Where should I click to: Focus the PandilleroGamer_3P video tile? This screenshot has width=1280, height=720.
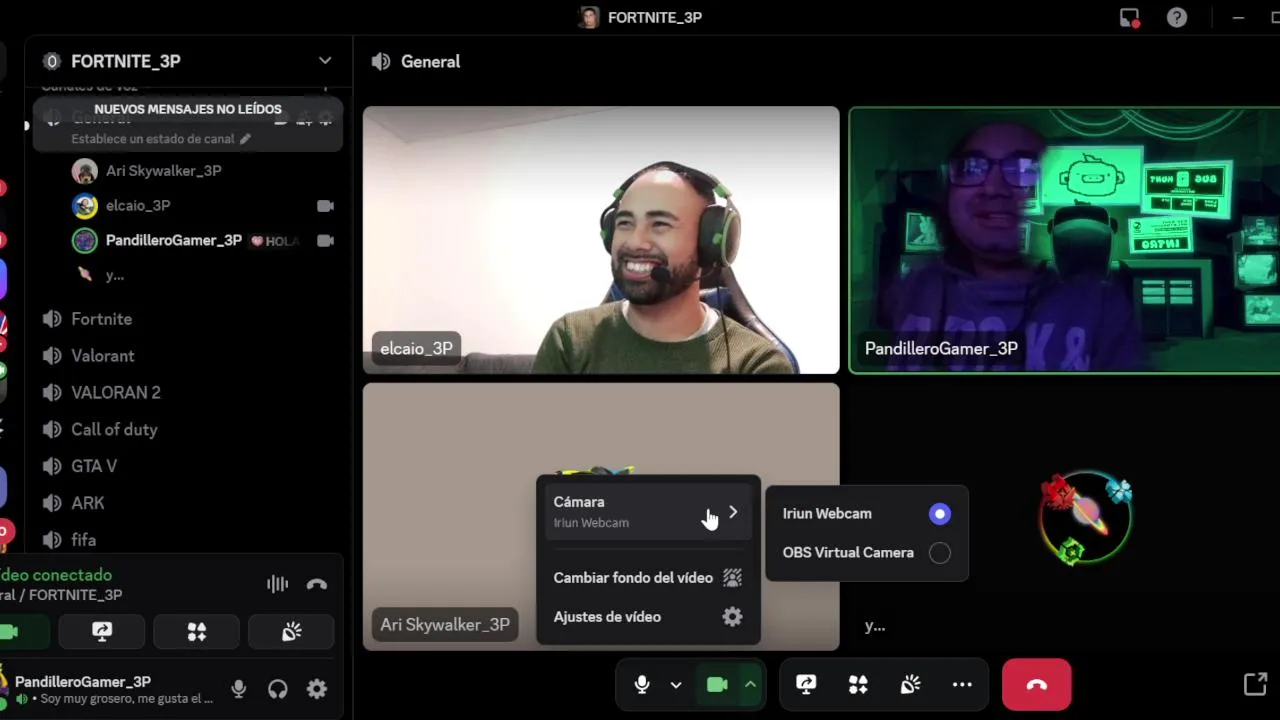[1065, 240]
